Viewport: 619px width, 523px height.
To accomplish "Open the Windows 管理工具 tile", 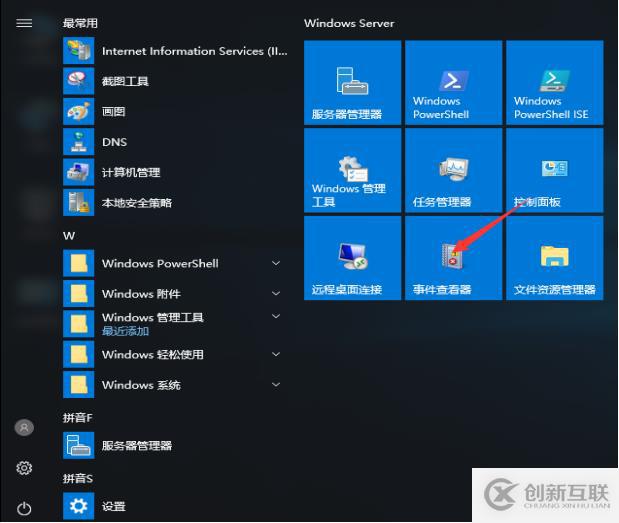I will (353, 170).
